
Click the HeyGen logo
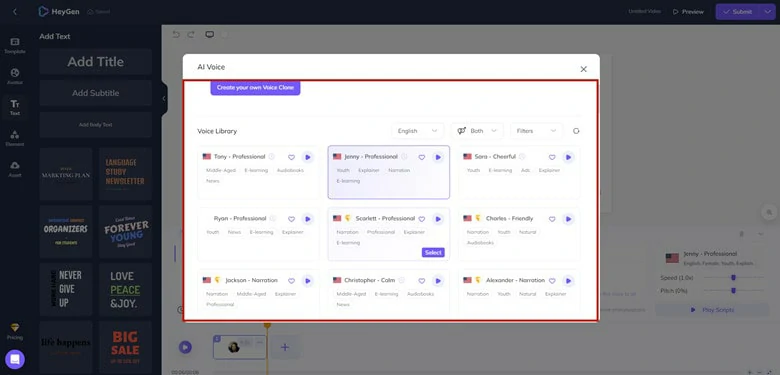(59, 11)
